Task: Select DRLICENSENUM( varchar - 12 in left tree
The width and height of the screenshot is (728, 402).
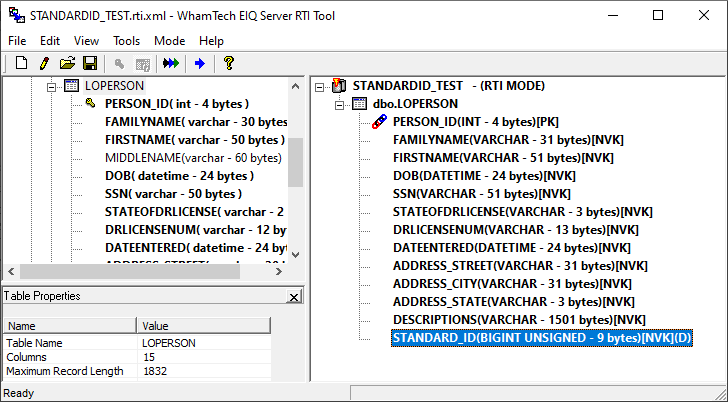Action: tap(195, 230)
